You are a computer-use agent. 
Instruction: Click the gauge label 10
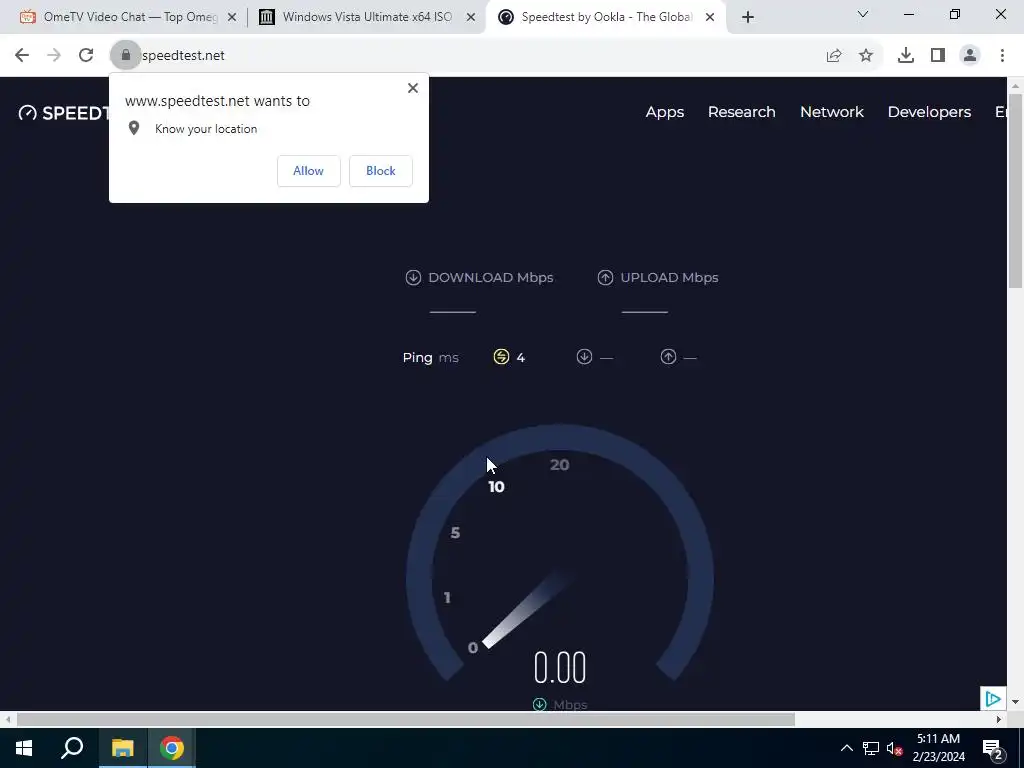pos(496,487)
